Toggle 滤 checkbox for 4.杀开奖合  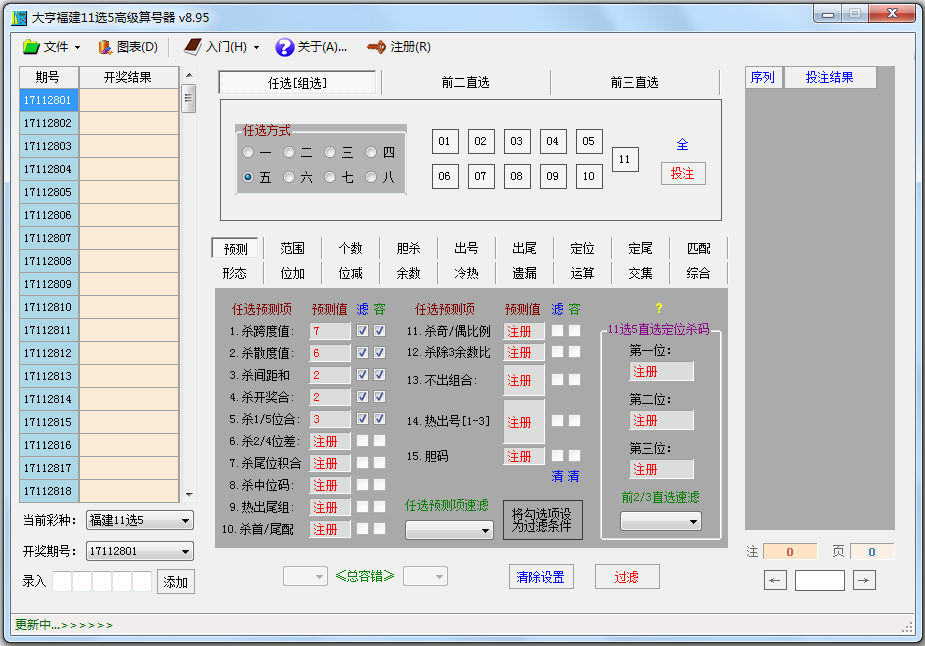tap(363, 397)
